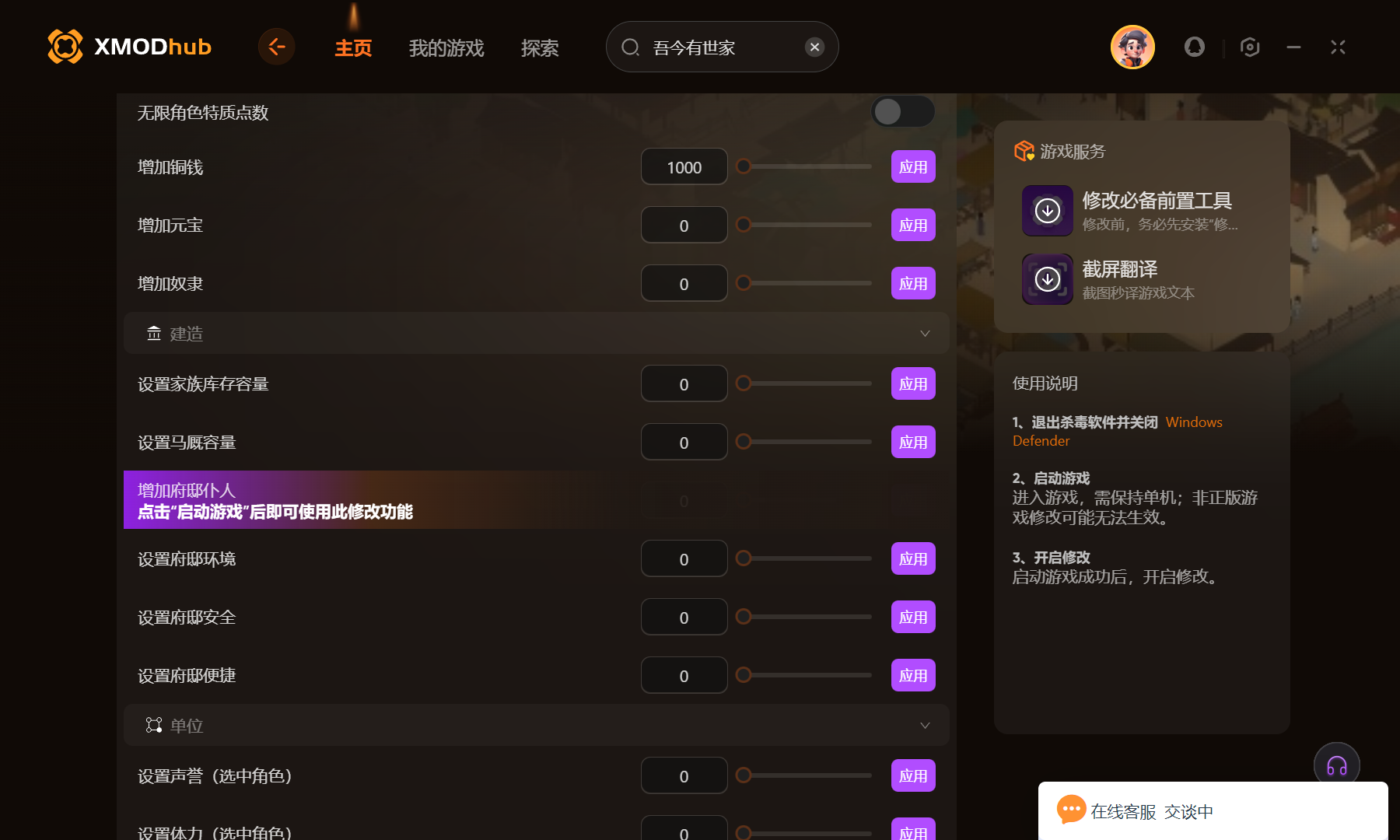Download the 截屏翻译 tool
Image resolution: width=1400 pixels, height=840 pixels.
(x=1048, y=279)
